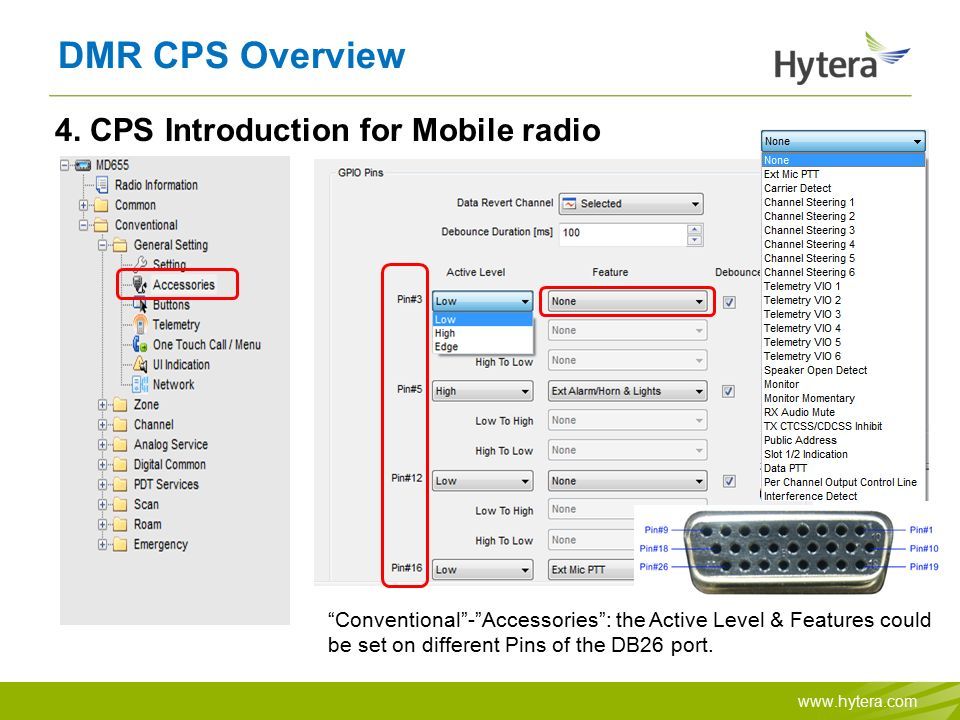Toggle the Pin#3 debounce checkbox
Screen dimensions: 960x720
click(729, 302)
